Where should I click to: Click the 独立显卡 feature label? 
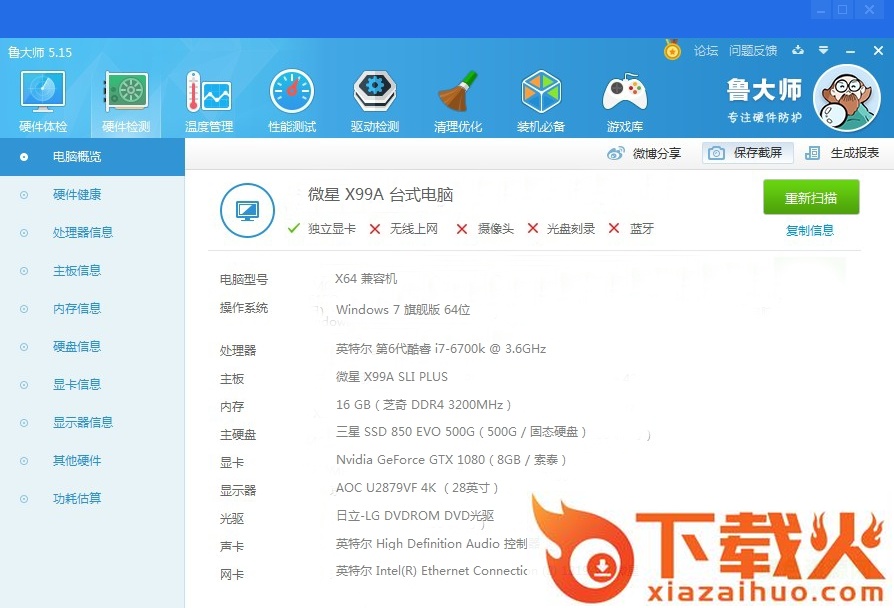coord(332,229)
